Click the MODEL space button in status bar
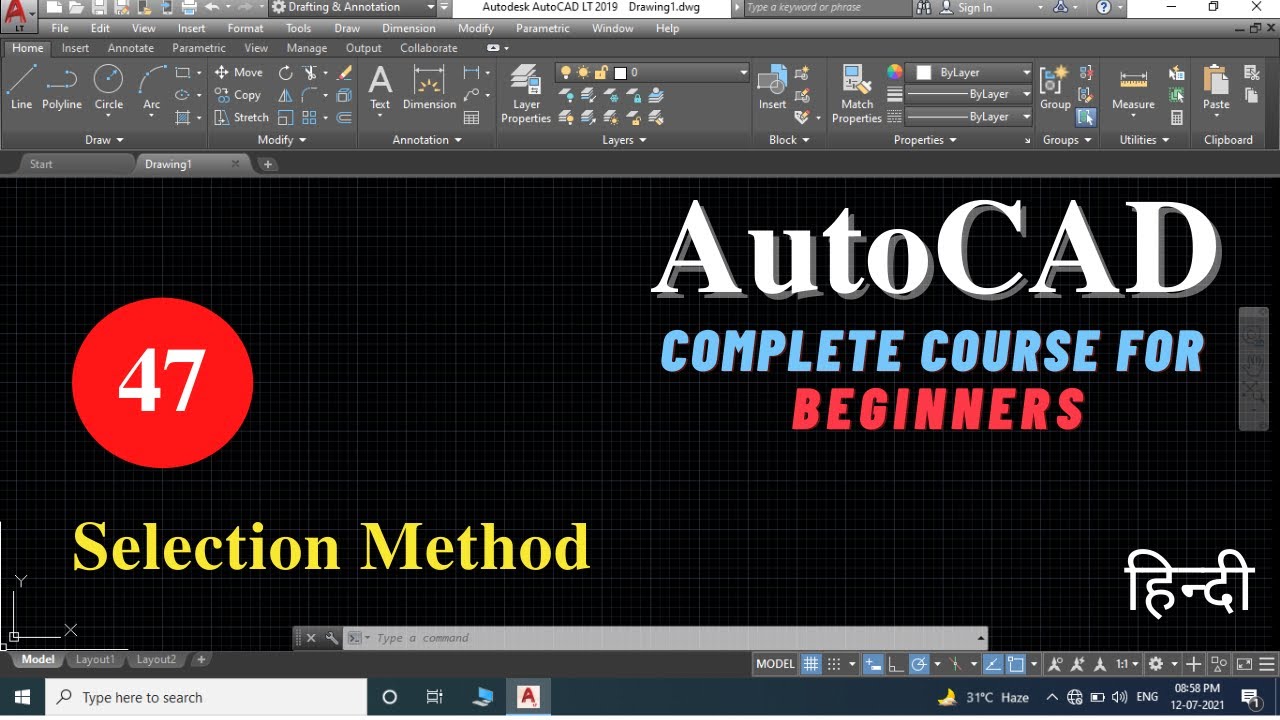 [x=775, y=664]
